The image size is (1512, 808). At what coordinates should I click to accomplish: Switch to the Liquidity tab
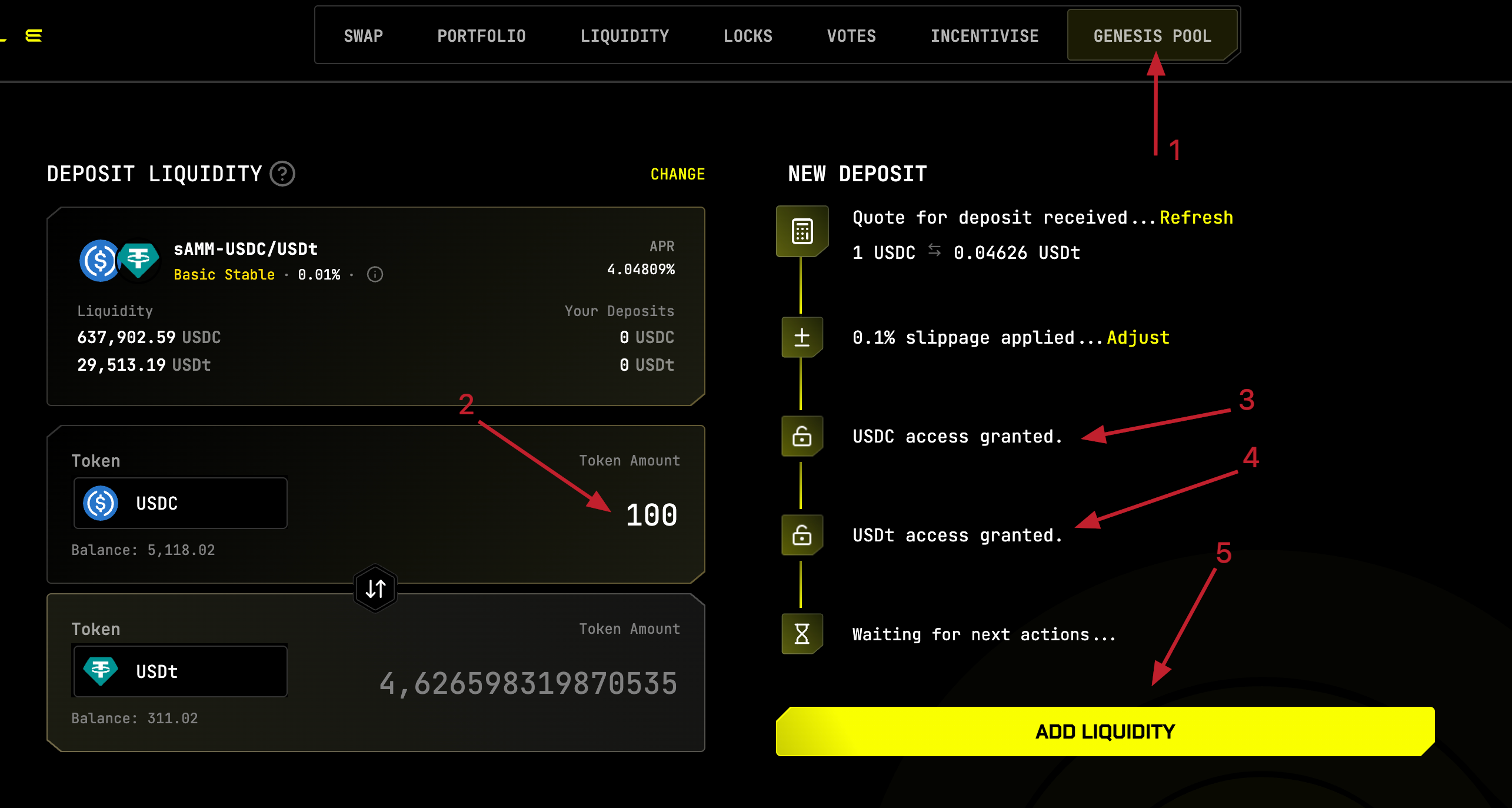click(625, 36)
